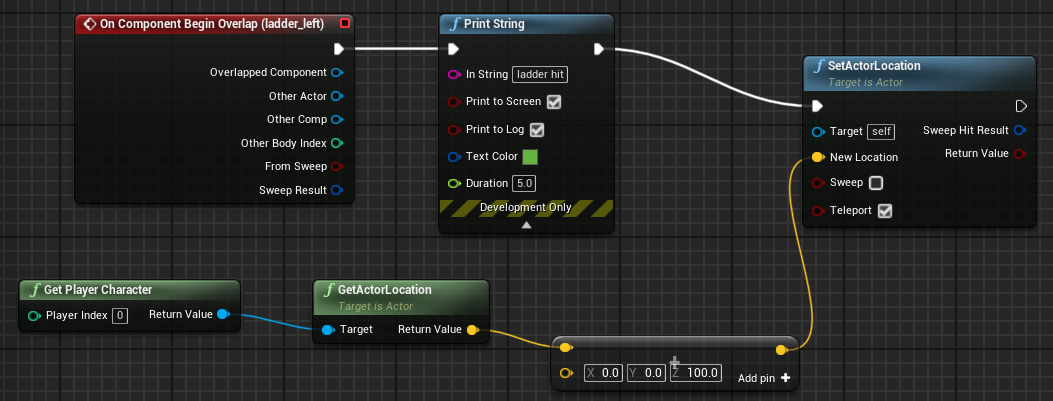Click the Player Index input pin
Screen dimensions: 1053x401
click(34, 315)
